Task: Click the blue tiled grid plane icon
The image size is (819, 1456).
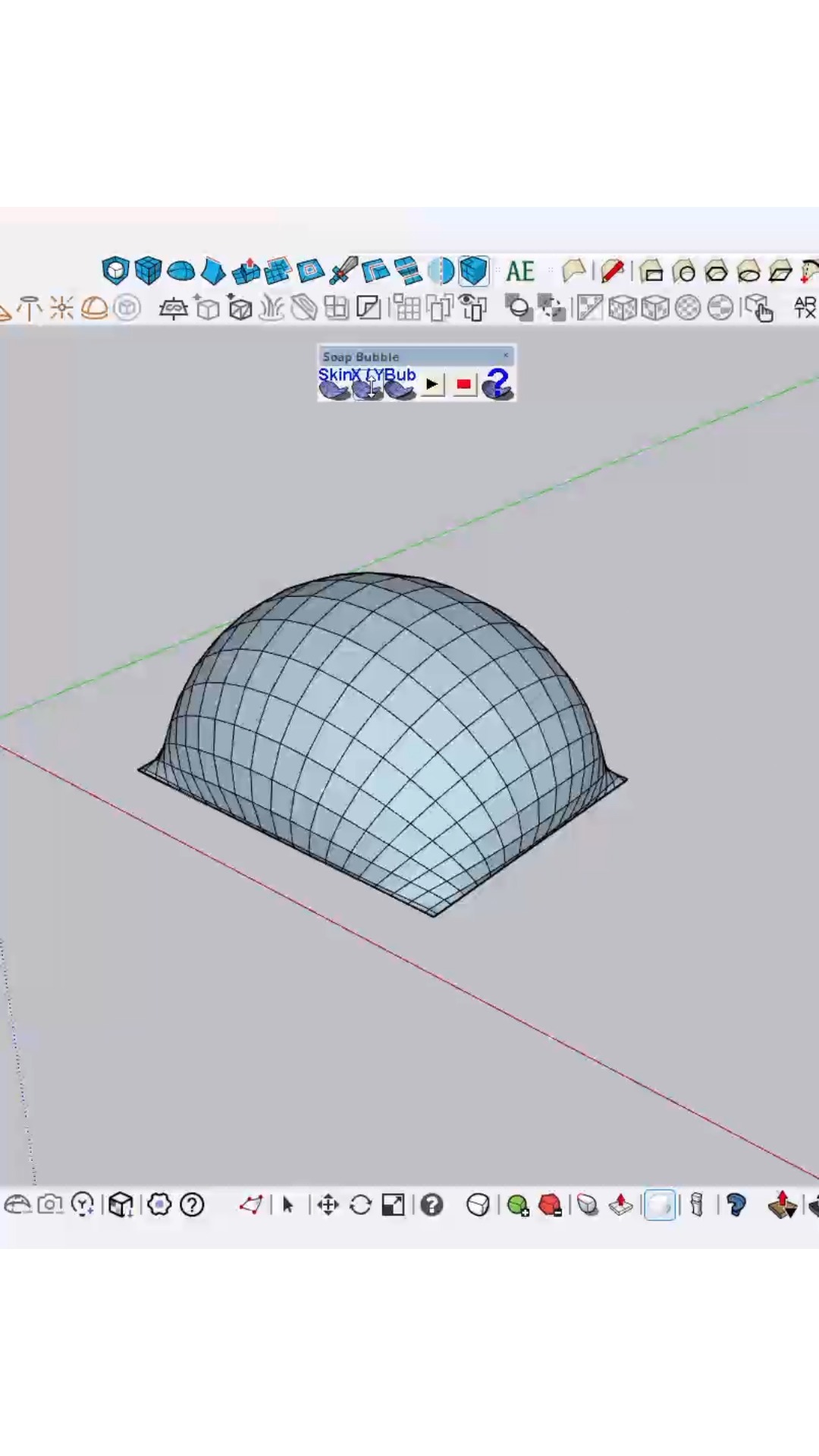Action: (278, 271)
